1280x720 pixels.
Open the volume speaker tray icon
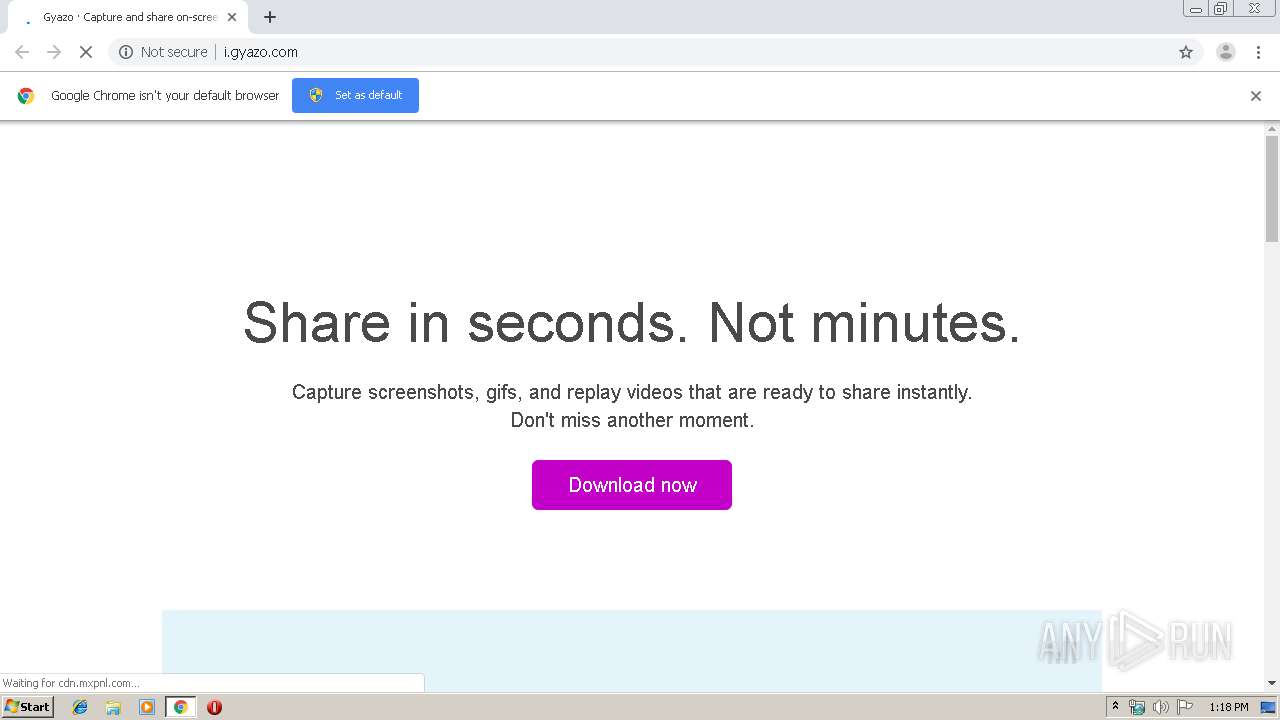click(x=1161, y=707)
